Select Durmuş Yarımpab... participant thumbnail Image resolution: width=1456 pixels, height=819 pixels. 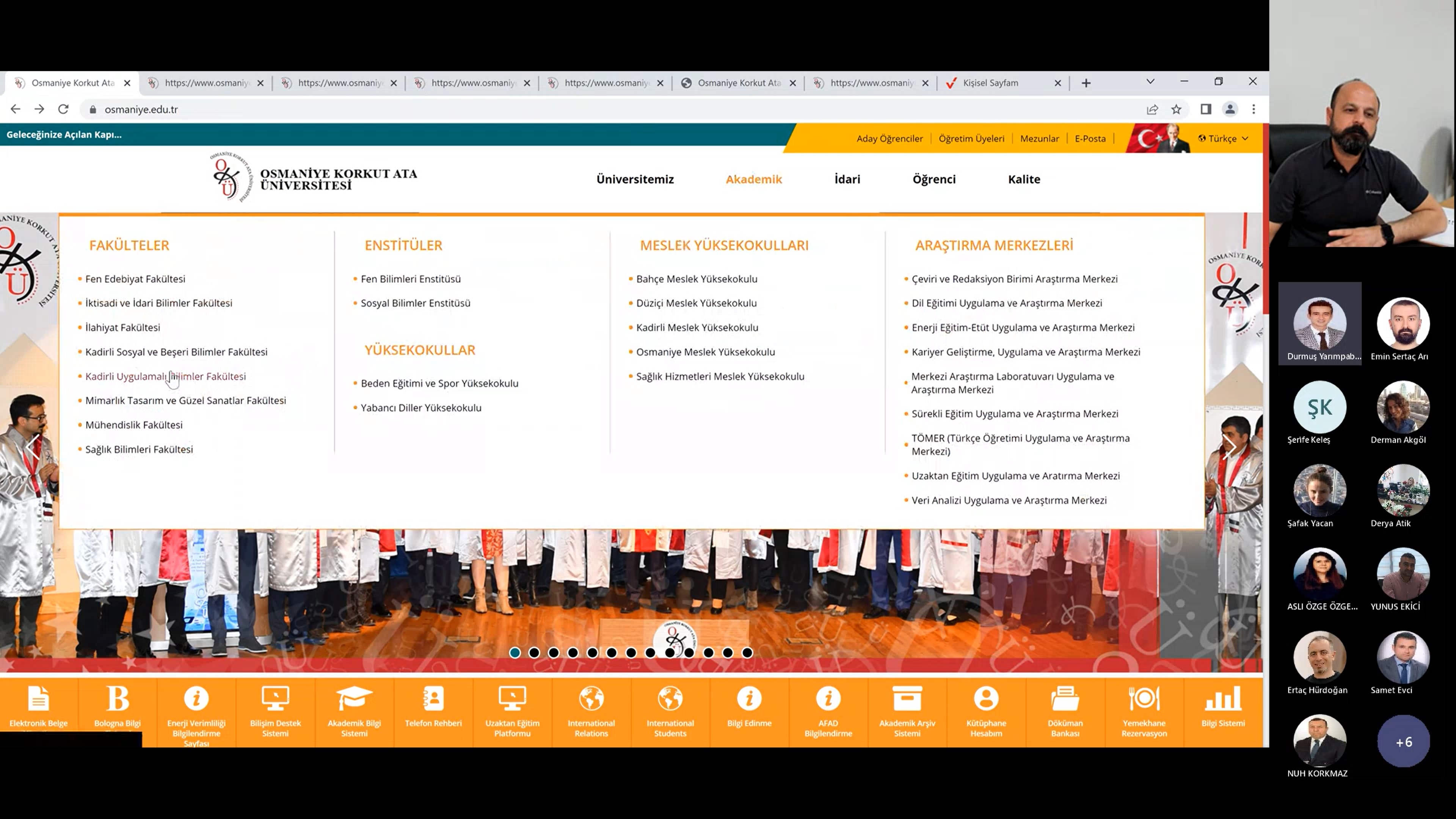[x=1320, y=324]
